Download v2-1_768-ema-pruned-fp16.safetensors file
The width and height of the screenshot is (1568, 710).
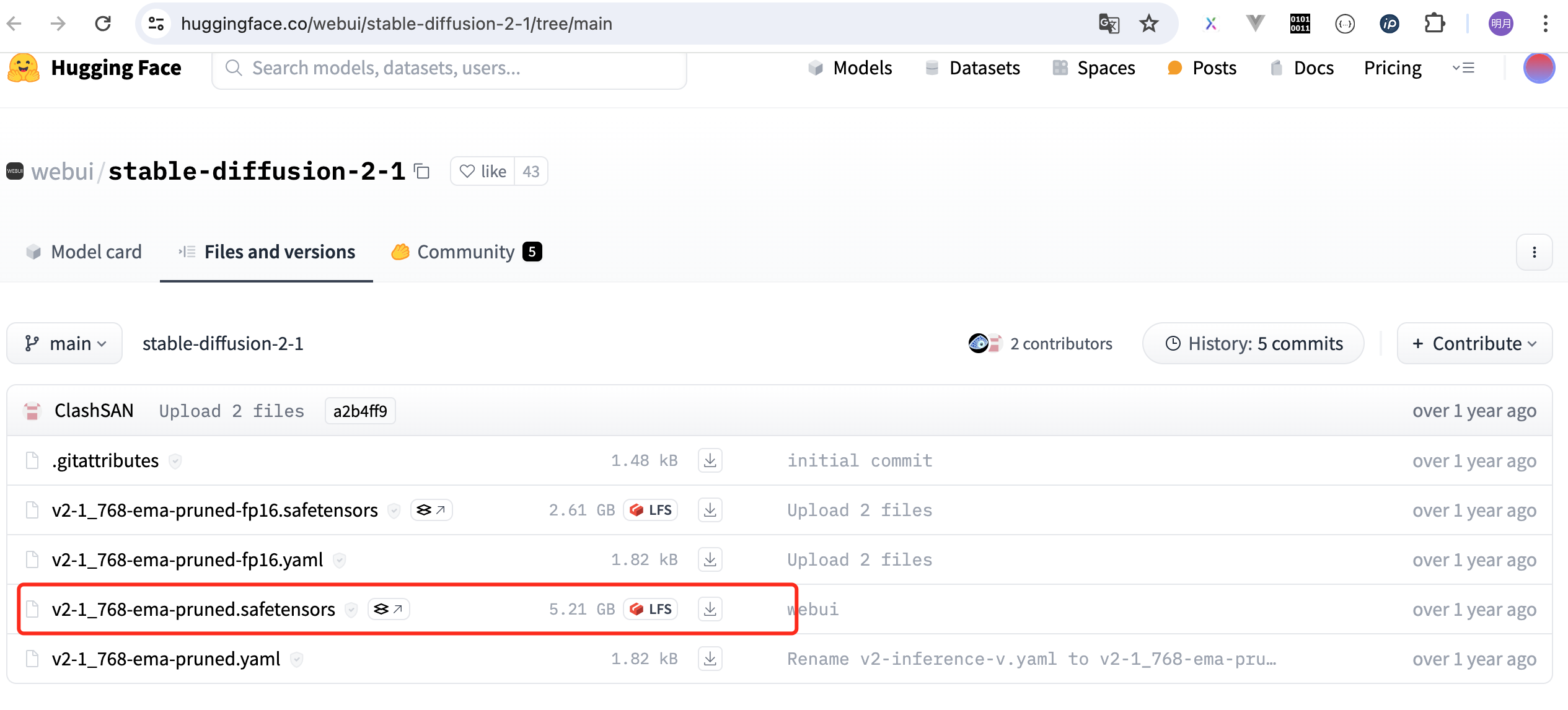click(x=710, y=510)
